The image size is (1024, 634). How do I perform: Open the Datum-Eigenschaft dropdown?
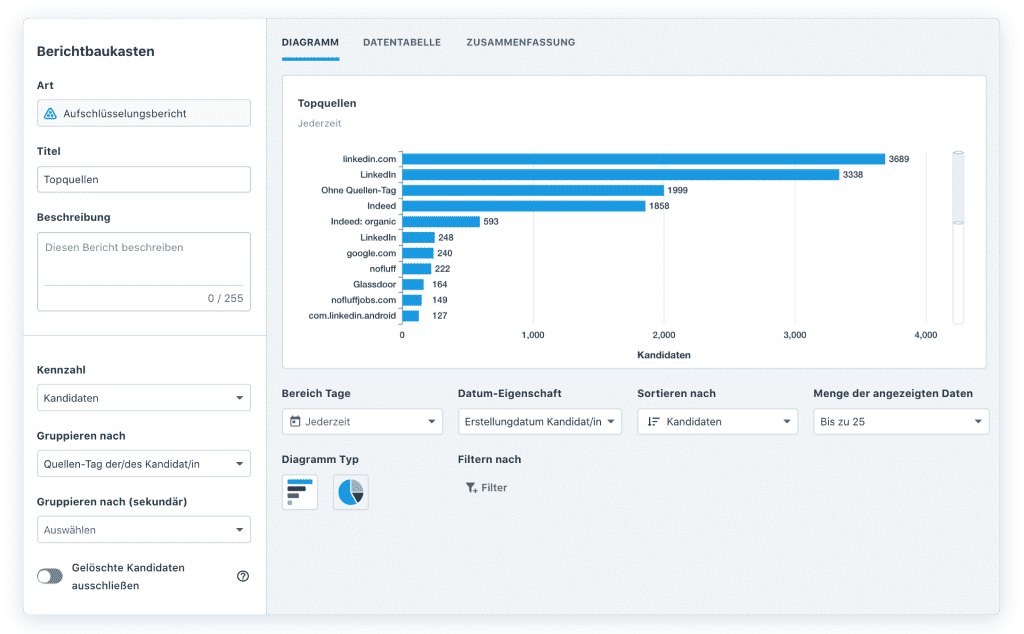click(x=539, y=422)
